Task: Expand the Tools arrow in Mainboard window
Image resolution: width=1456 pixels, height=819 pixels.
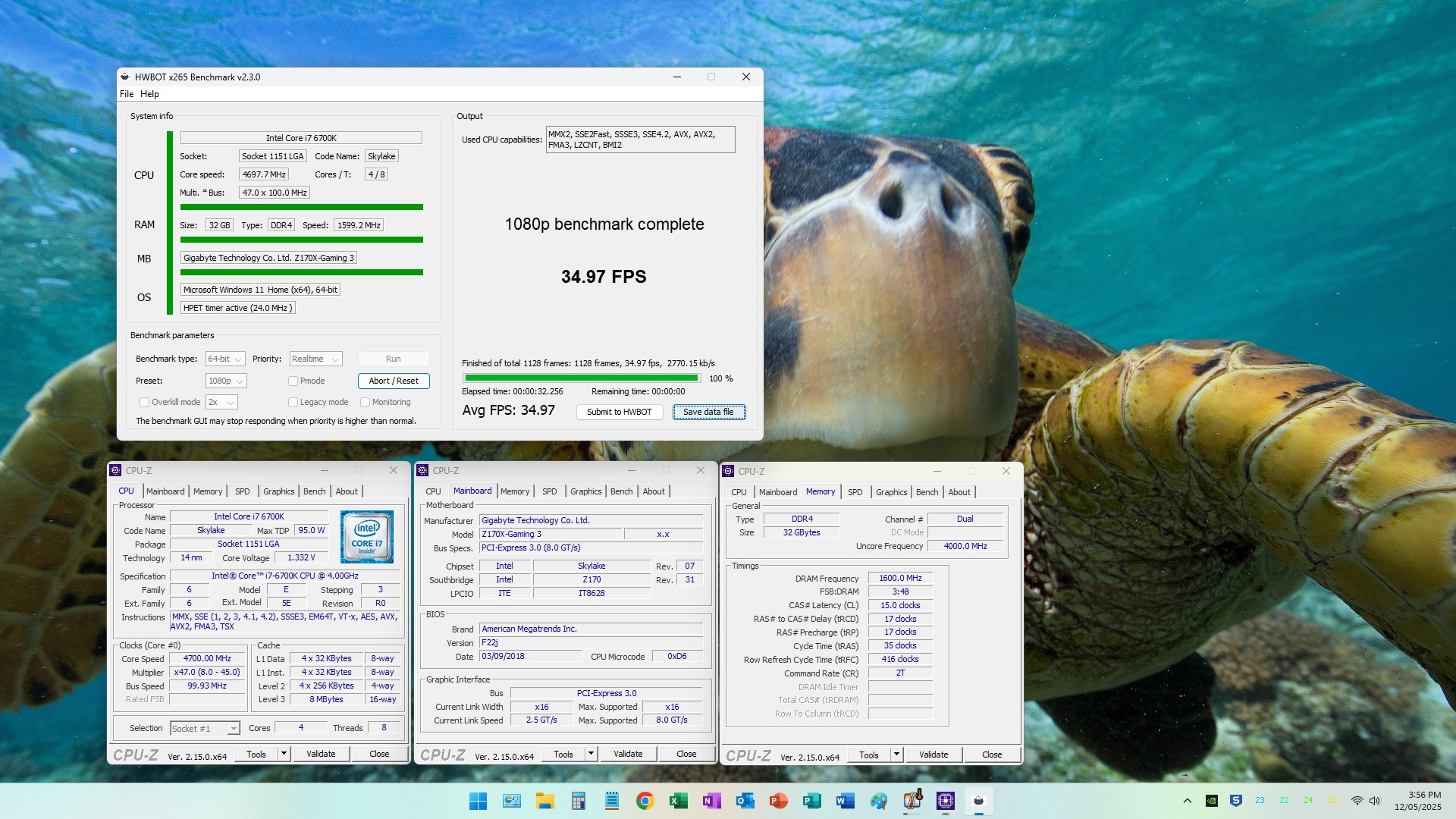Action: (x=591, y=754)
